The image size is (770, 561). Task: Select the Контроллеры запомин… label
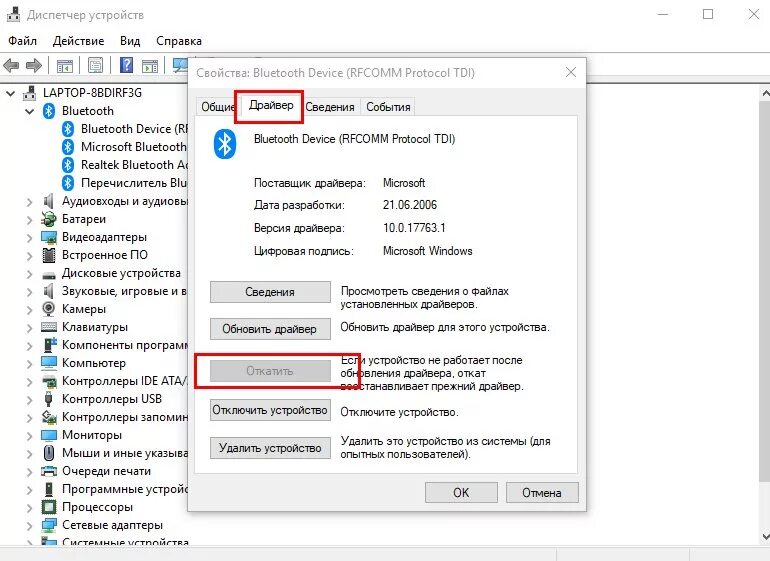click(x=124, y=417)
